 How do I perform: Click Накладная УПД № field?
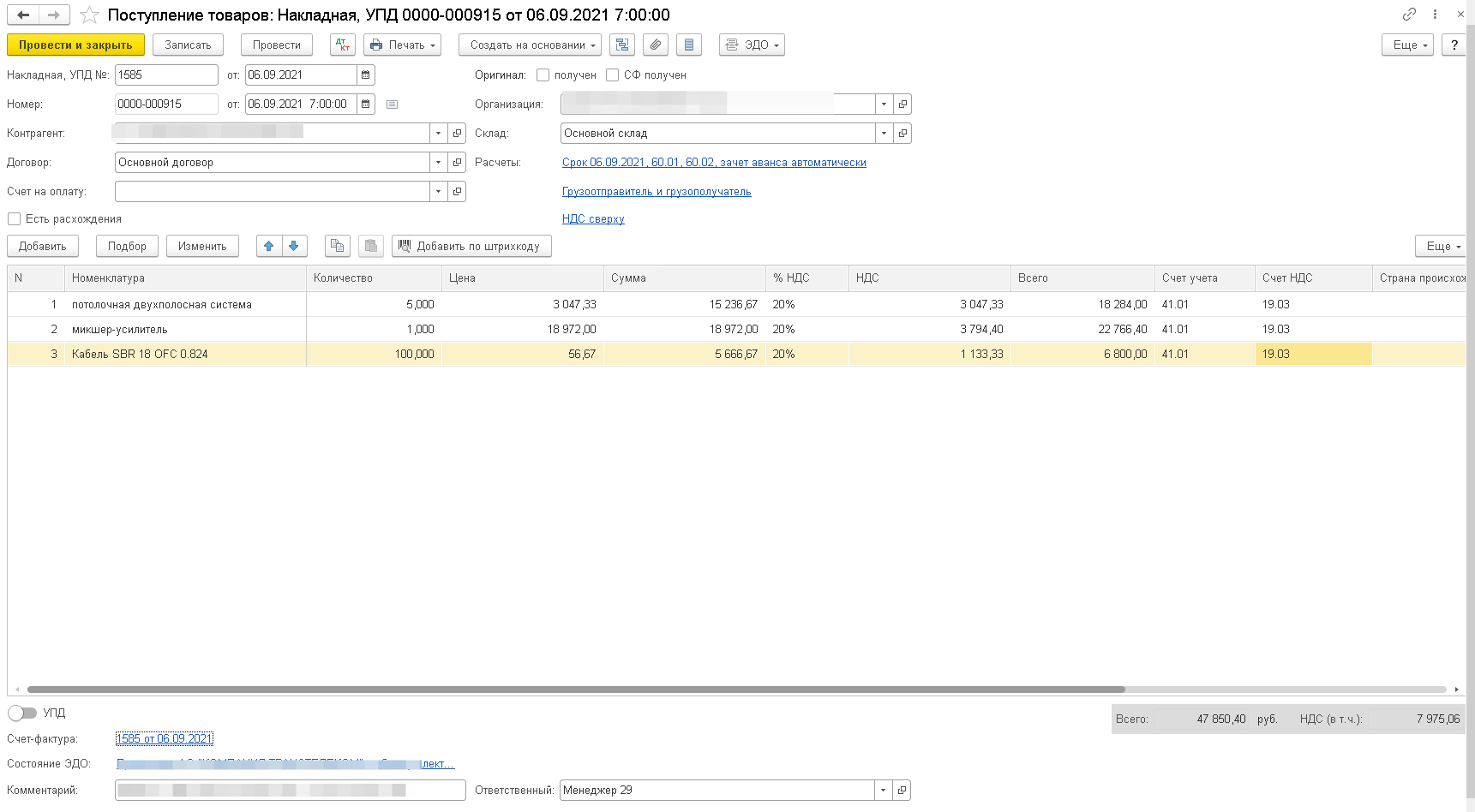tap(166, 75)
